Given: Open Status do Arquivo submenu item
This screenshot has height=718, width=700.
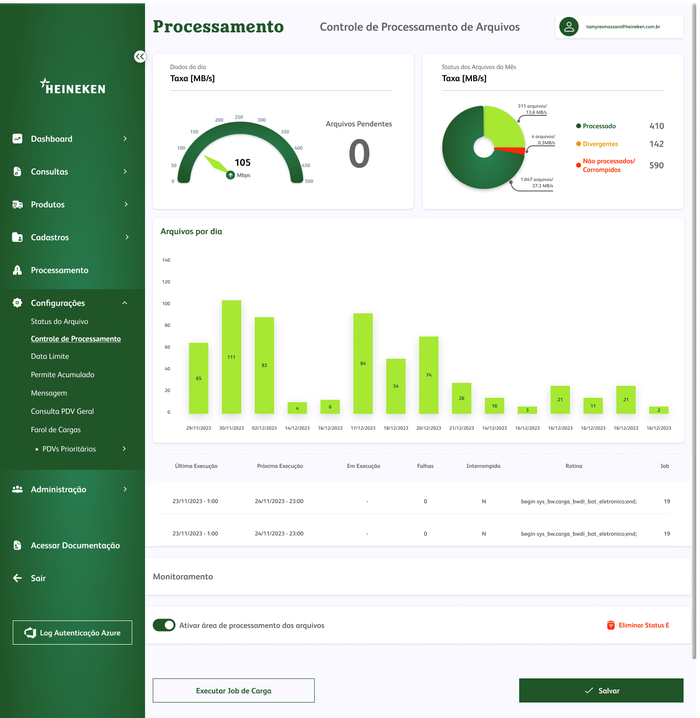Looking at the screenshot, I should point(60,321).
